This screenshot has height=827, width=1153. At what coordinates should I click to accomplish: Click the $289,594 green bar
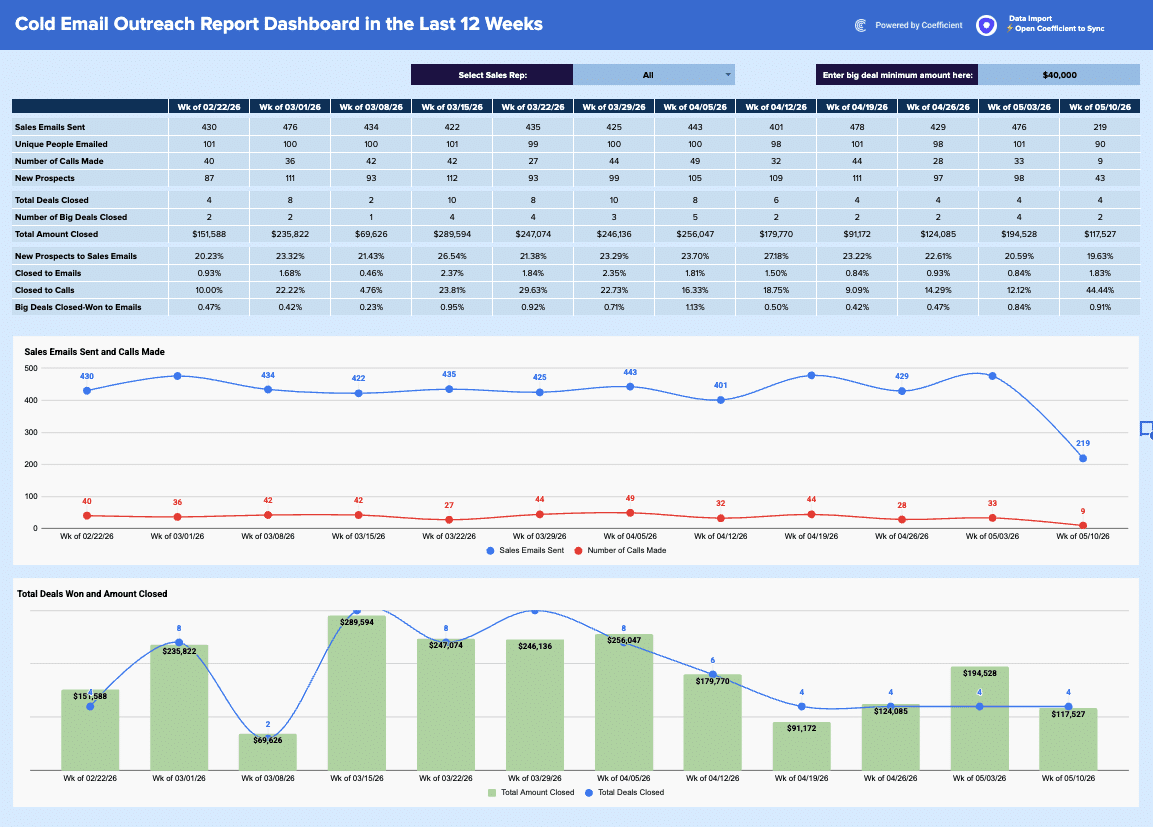point(357,692)
